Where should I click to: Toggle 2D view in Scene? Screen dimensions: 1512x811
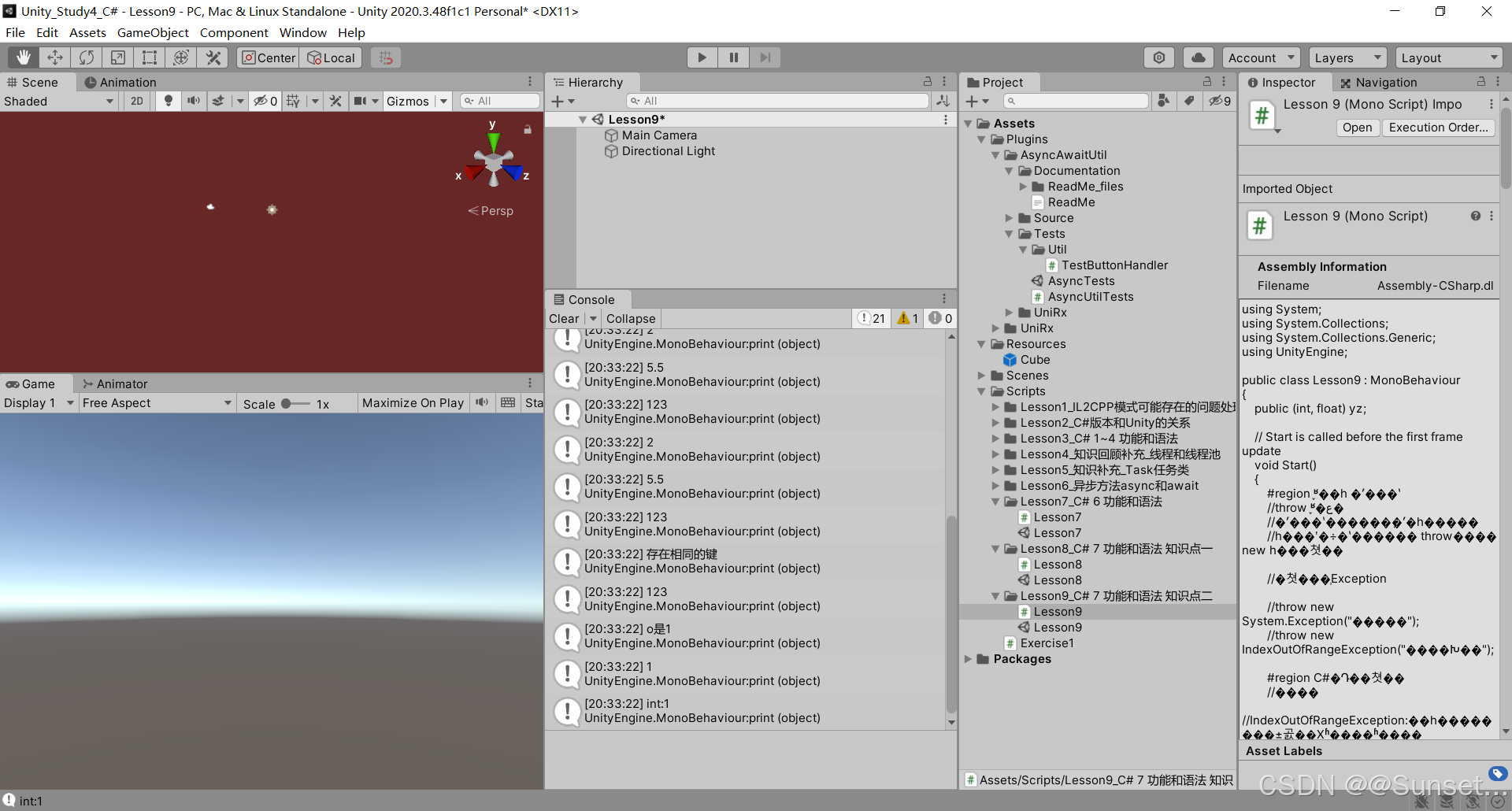click(x=137, y=101)
